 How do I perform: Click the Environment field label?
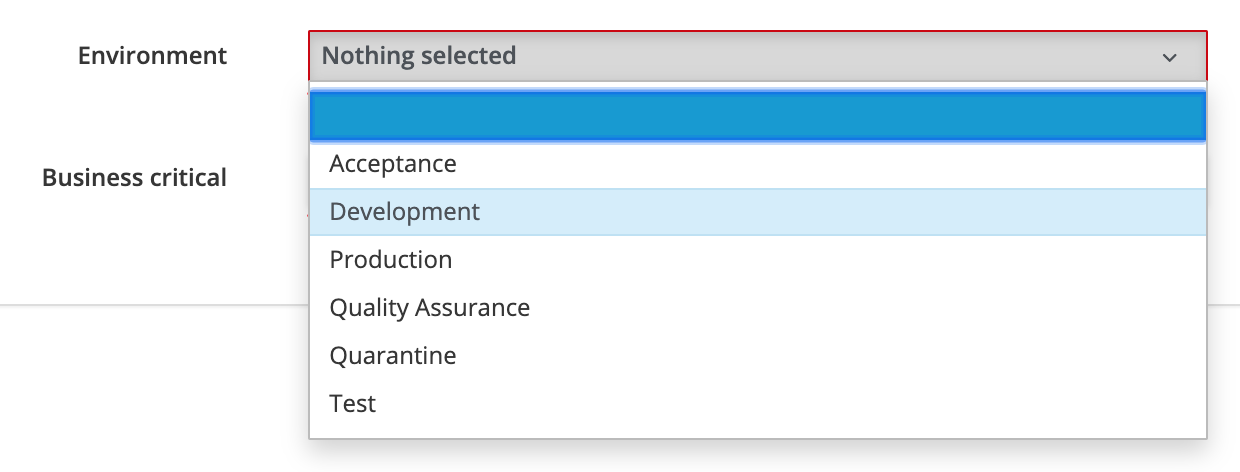153,56
